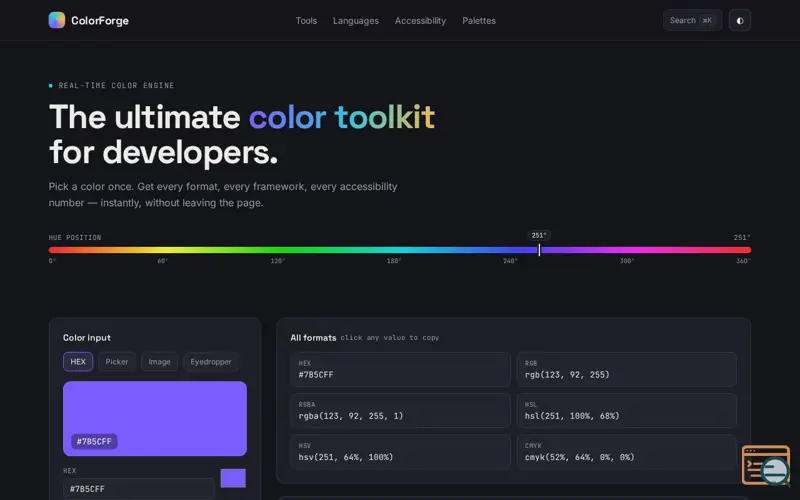Switch to the Image tab
This screenshot has width=800, height=500.
pyautogui.click(x=160, y=362)
